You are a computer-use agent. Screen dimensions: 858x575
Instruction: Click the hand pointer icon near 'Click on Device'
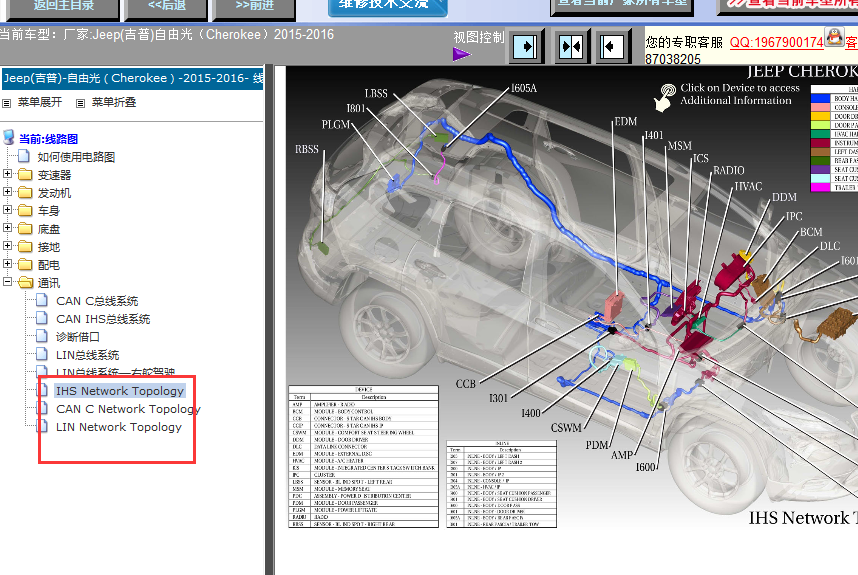pos(664,98)
